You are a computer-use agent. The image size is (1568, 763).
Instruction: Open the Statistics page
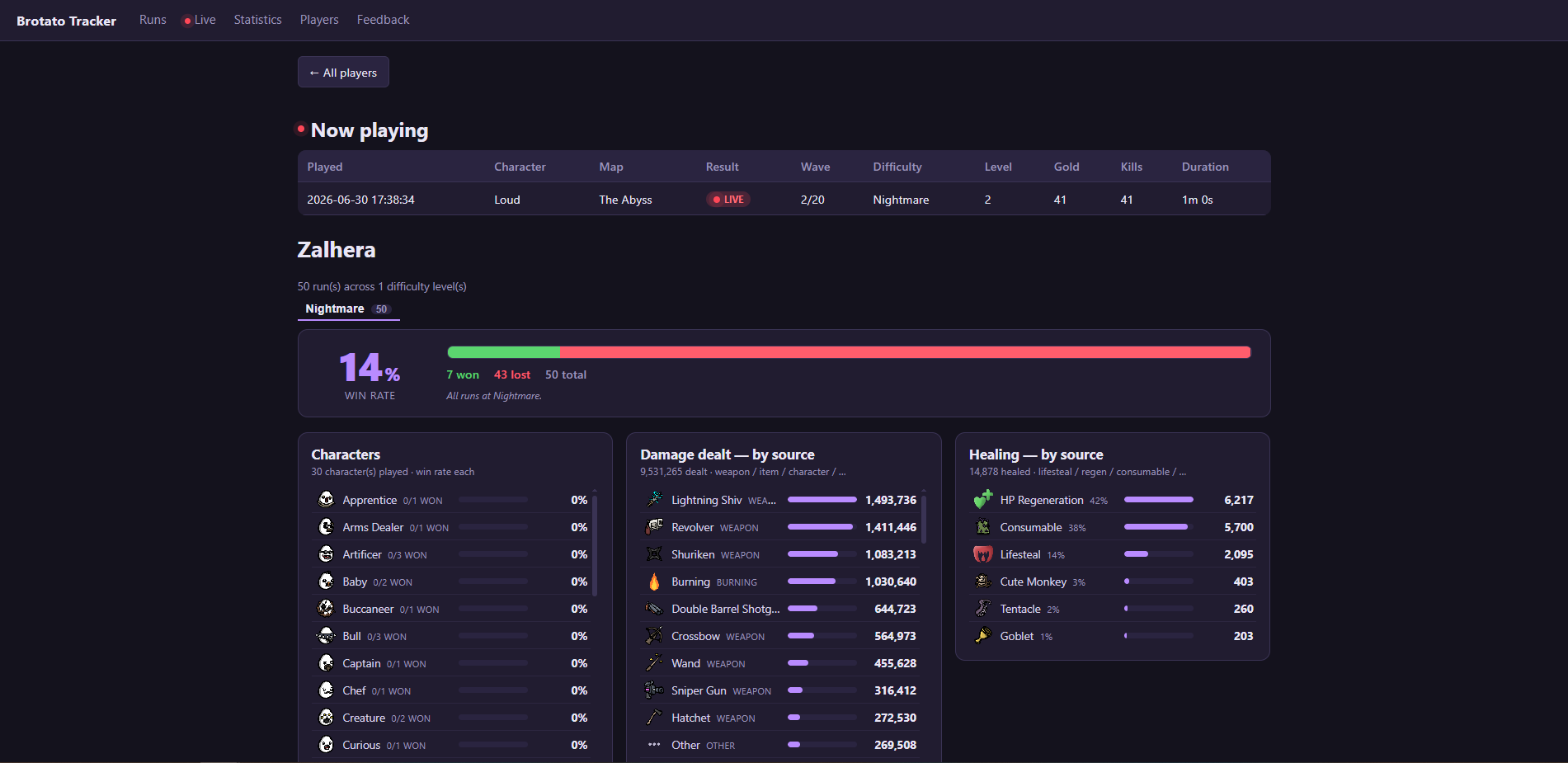tap(258, 20)
